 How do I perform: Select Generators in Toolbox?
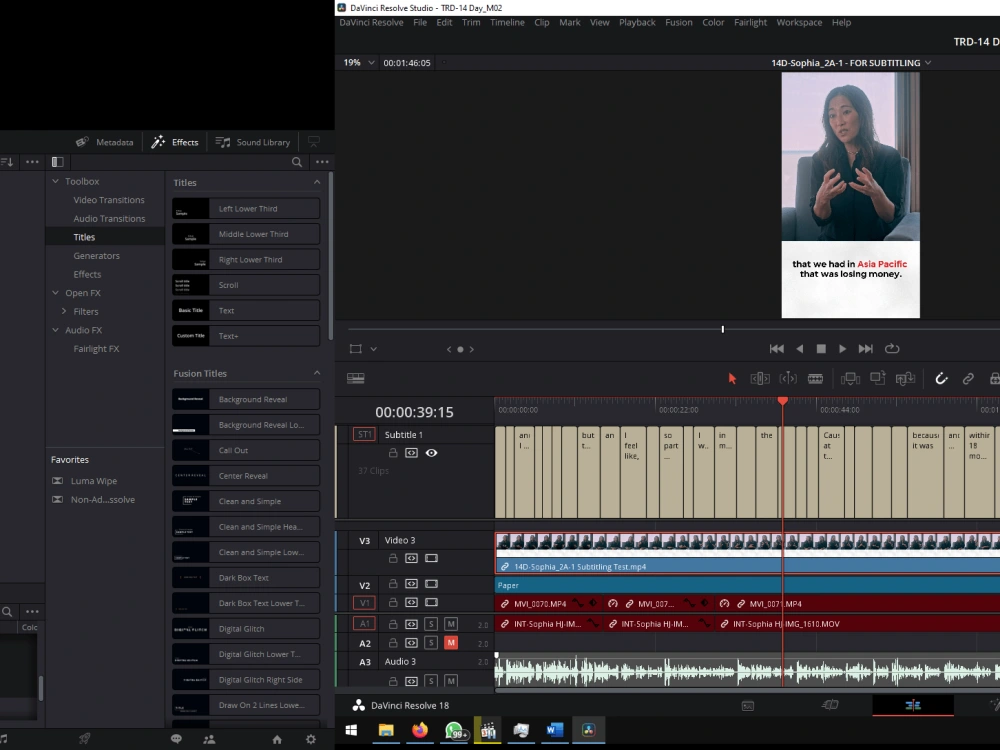(x=96, y=256)
